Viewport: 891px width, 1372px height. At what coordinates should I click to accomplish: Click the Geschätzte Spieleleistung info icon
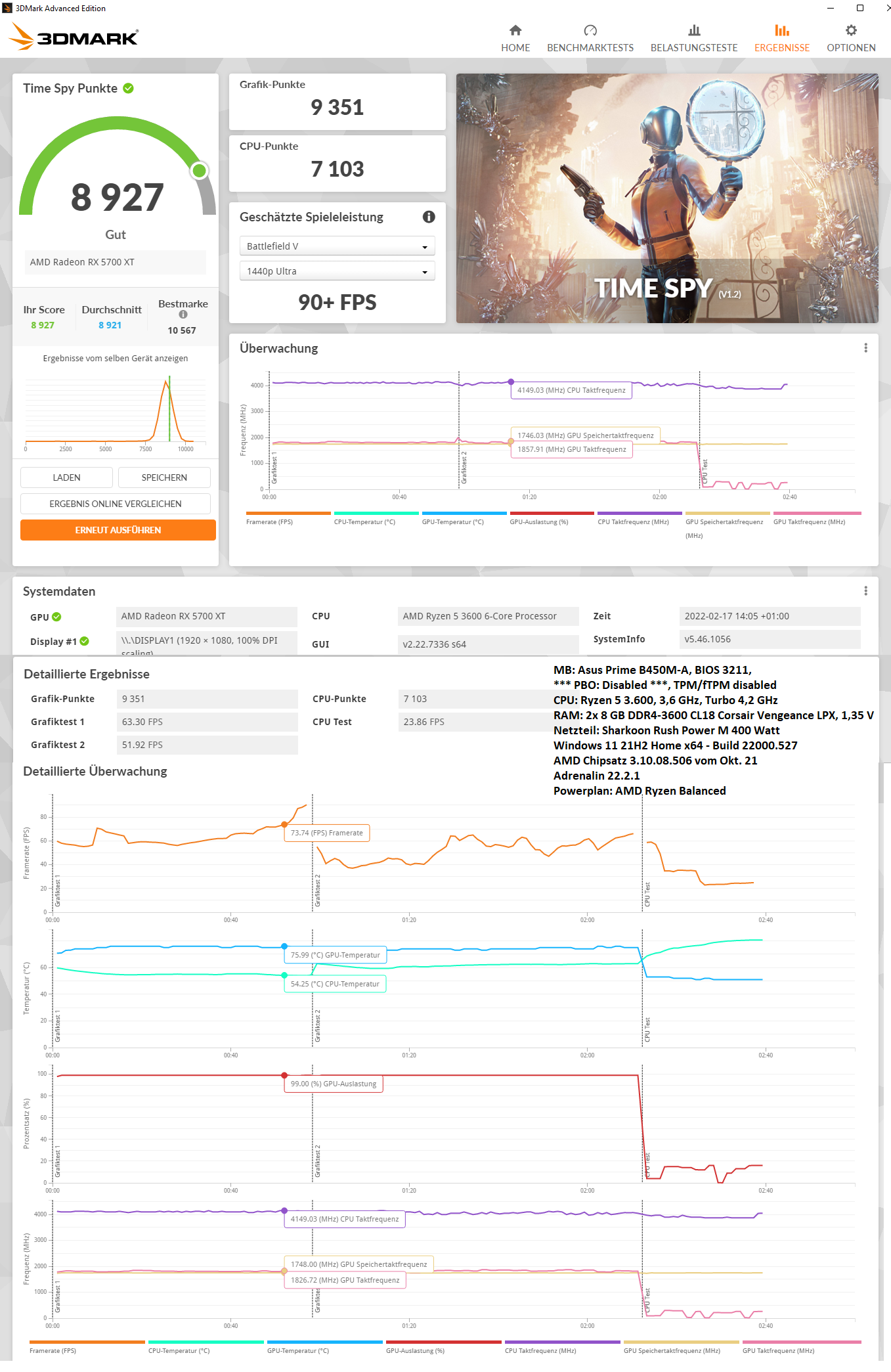click(429, 217)
